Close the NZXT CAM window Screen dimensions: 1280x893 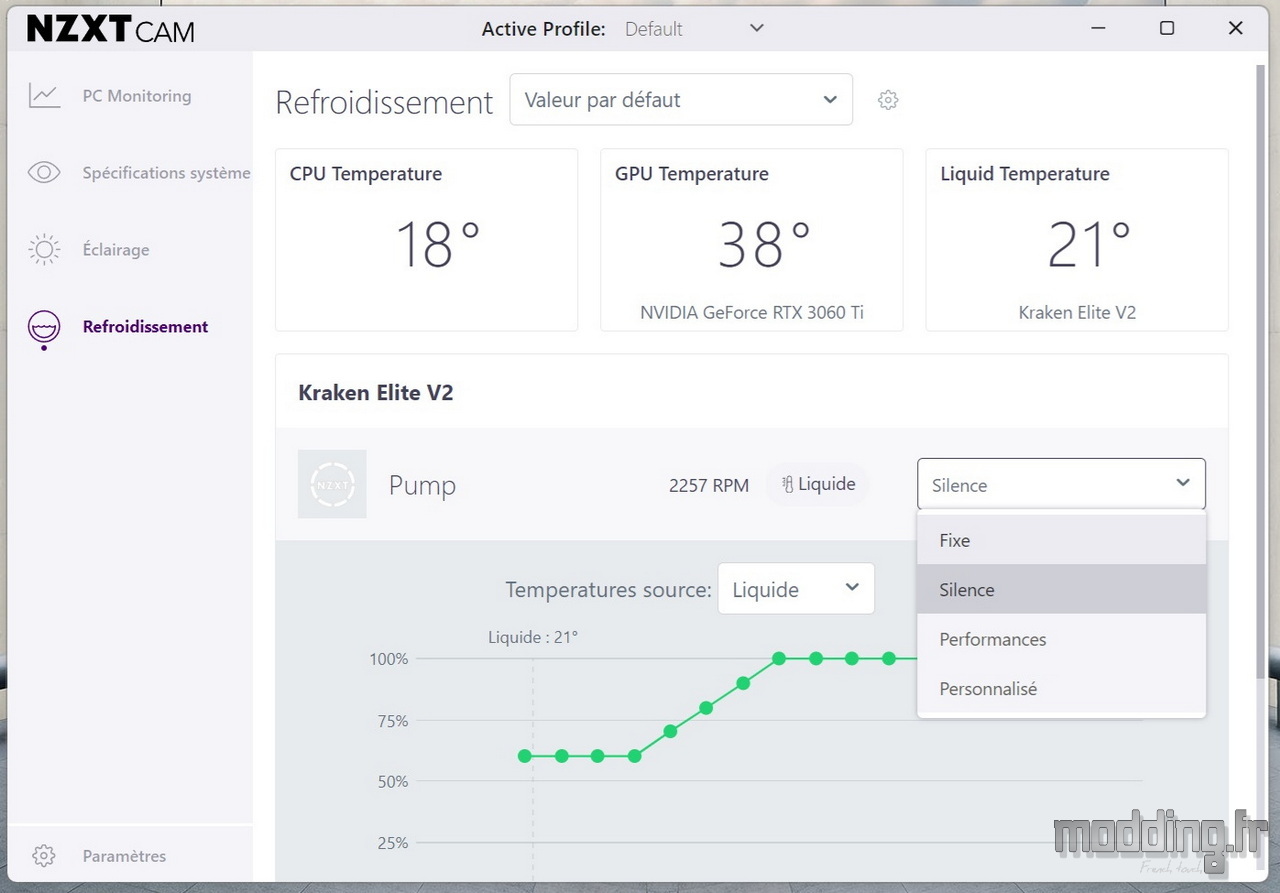click(1235, 28)
